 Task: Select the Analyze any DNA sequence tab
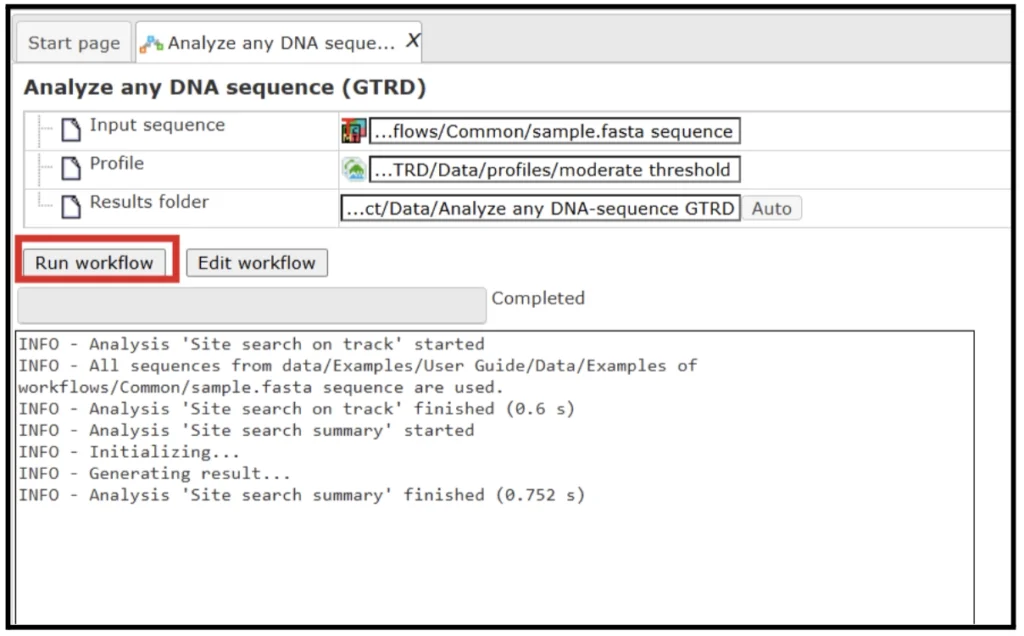(x=281, y=43)
